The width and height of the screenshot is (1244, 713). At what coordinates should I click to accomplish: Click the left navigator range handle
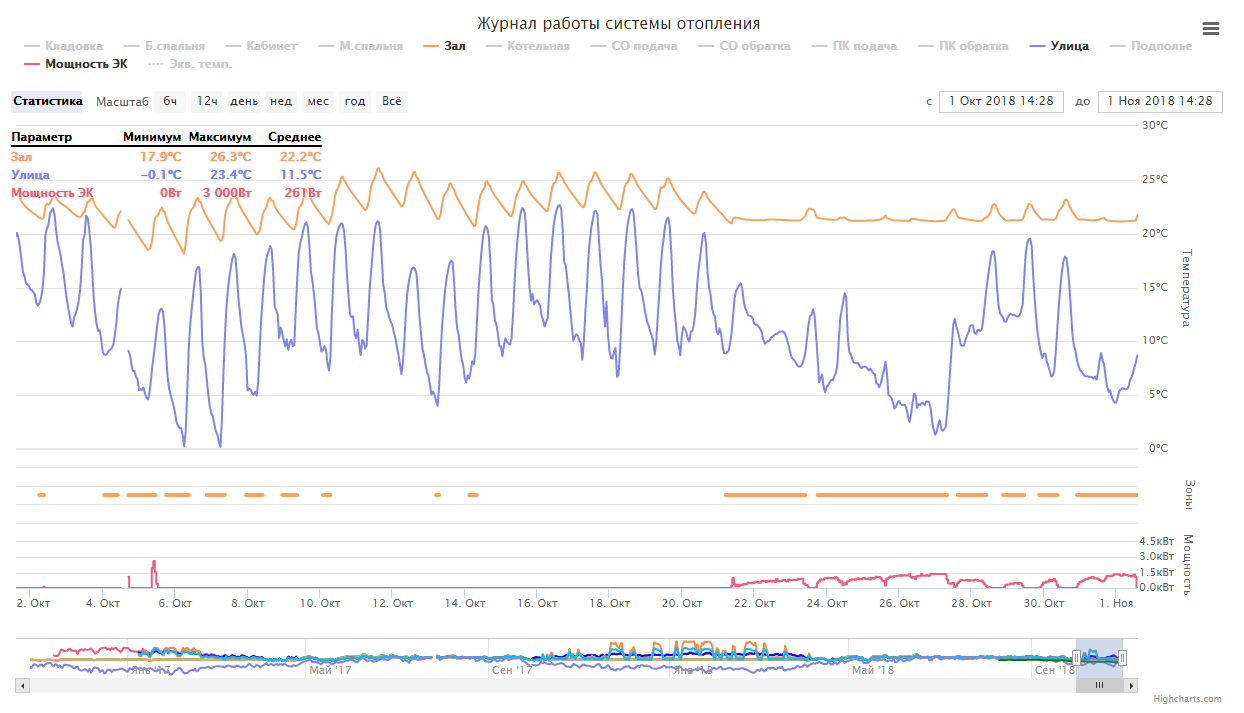point(1076,658)
